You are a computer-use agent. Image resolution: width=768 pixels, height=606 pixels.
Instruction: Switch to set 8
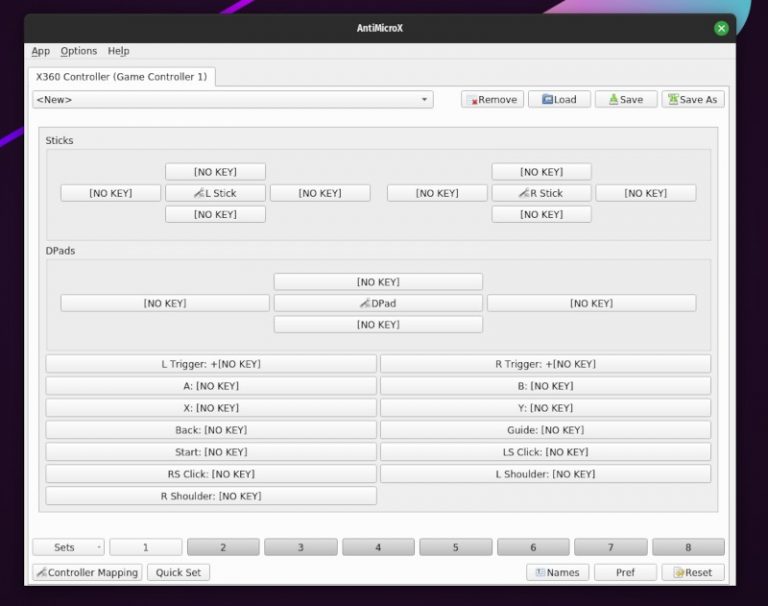click(688, 547)
